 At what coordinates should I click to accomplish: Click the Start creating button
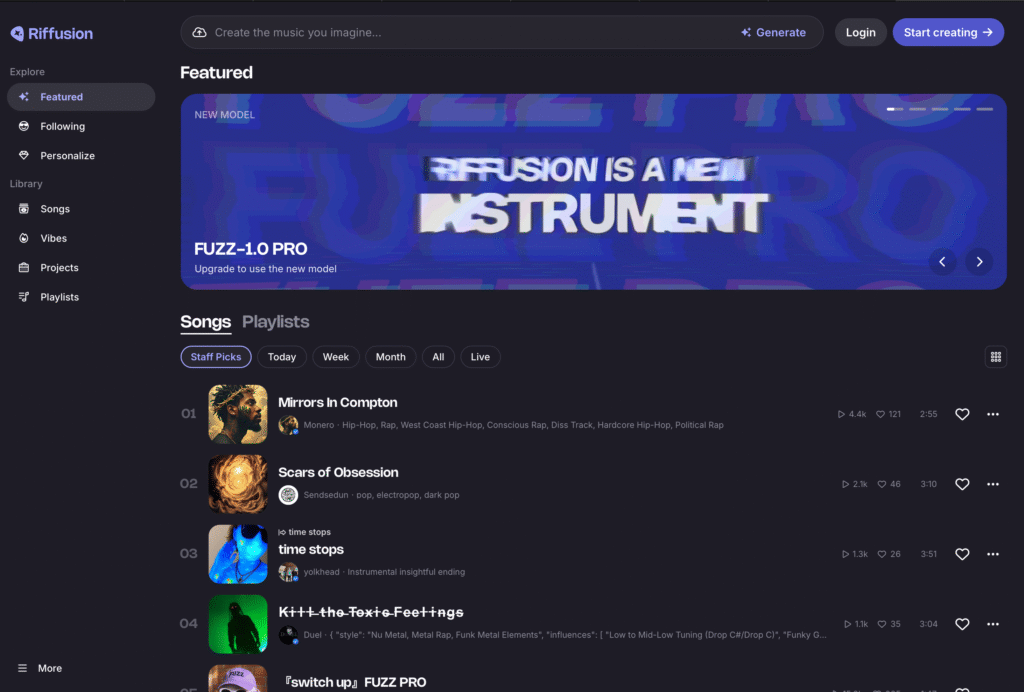(x=948, y=32)
